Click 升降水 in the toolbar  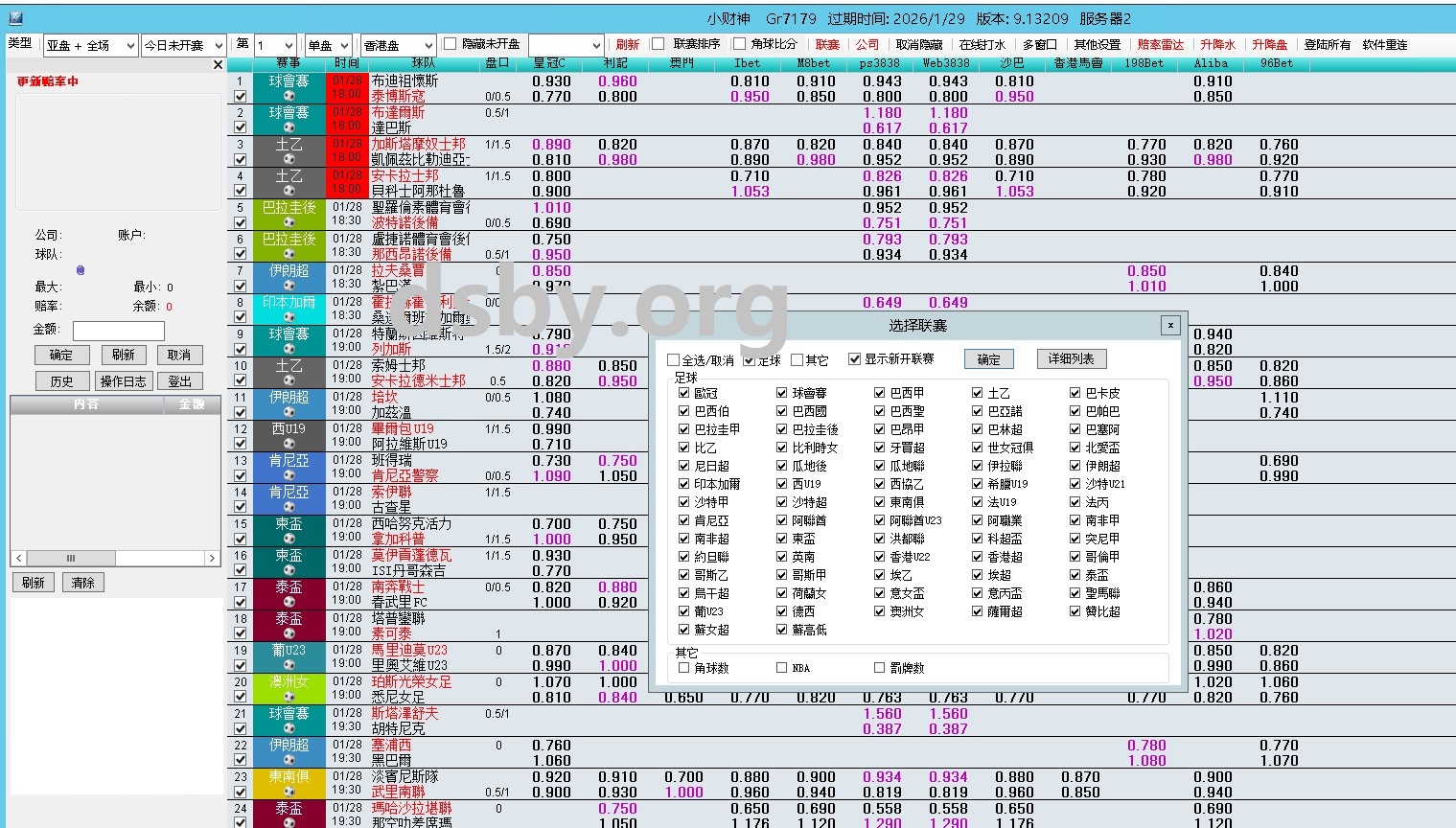[x=1218, y=44]
